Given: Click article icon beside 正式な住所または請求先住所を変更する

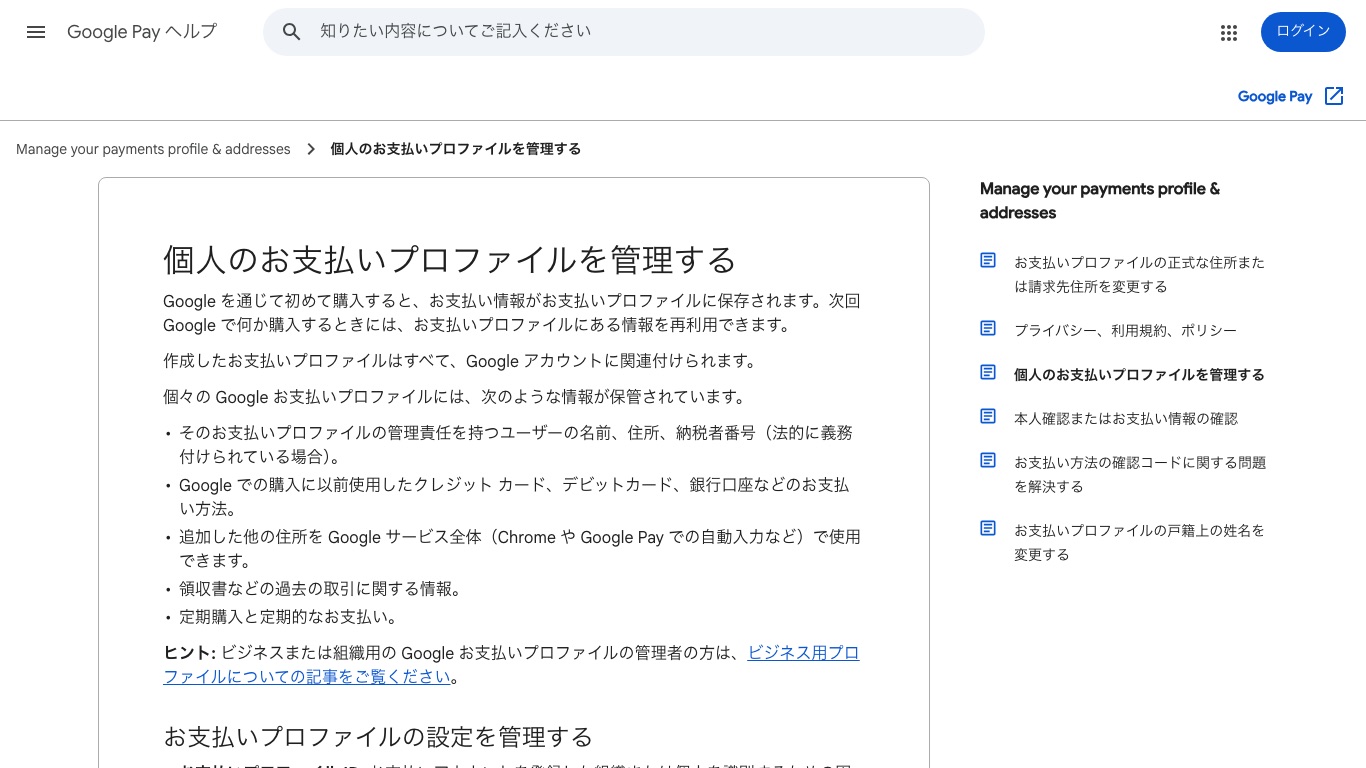Looking at the screenshot, I should pyautogui.click(x=988, y=260).
